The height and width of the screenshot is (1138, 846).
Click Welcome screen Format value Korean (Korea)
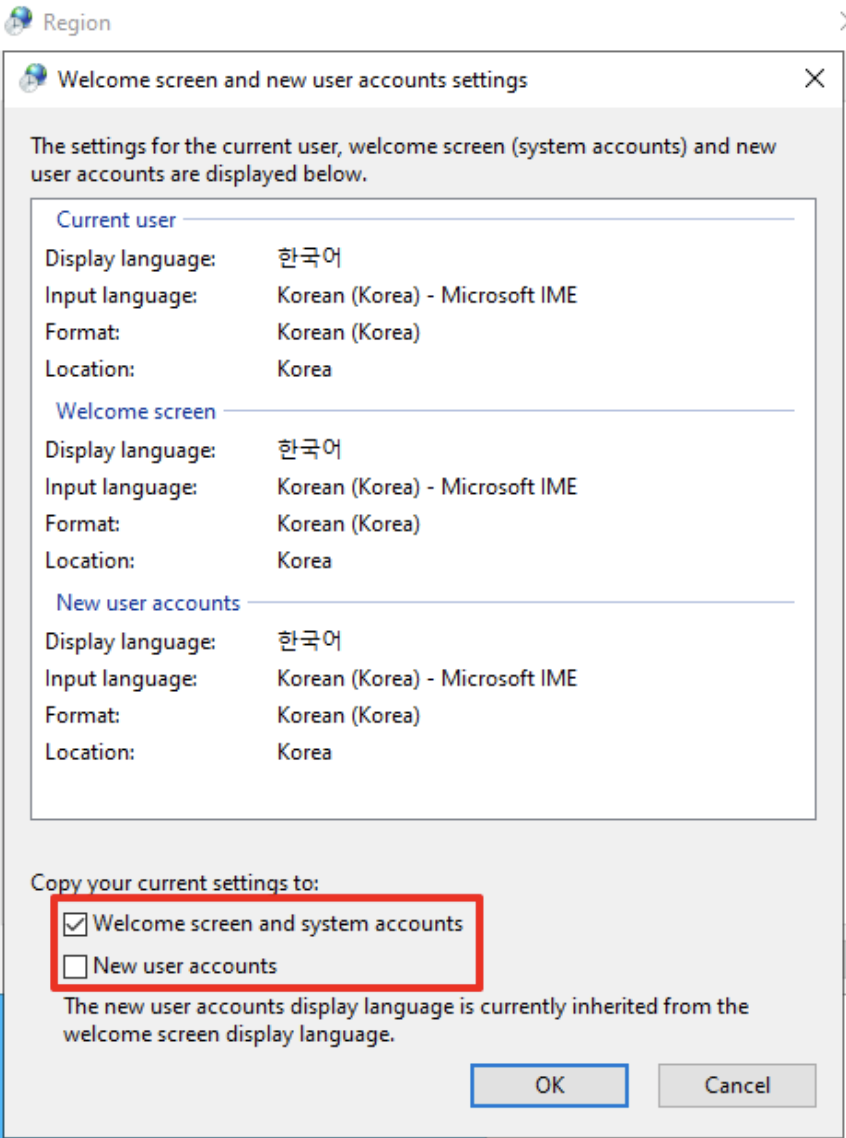click(x=348, y=524)
